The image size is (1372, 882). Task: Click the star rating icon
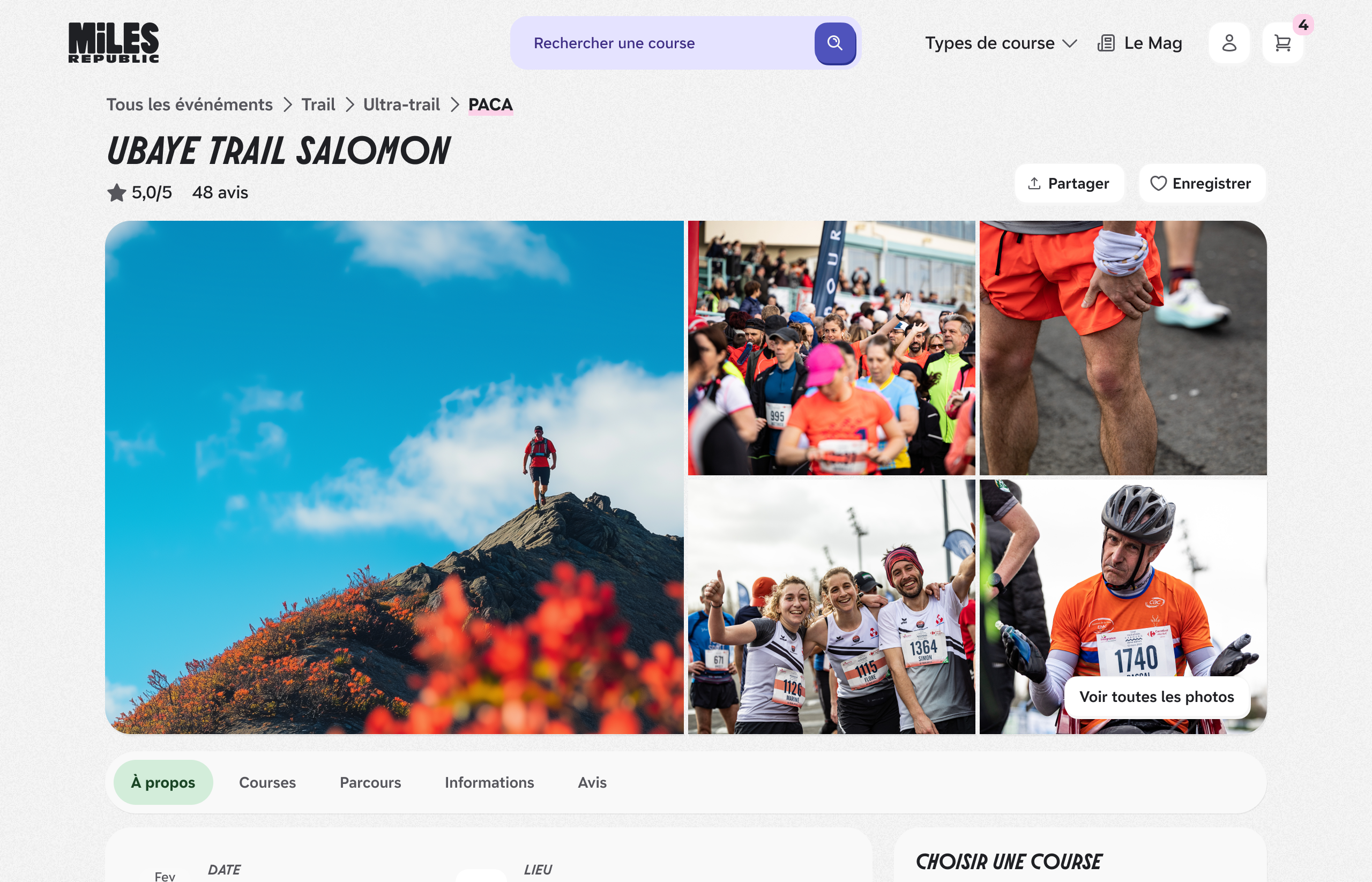point(116,192)
